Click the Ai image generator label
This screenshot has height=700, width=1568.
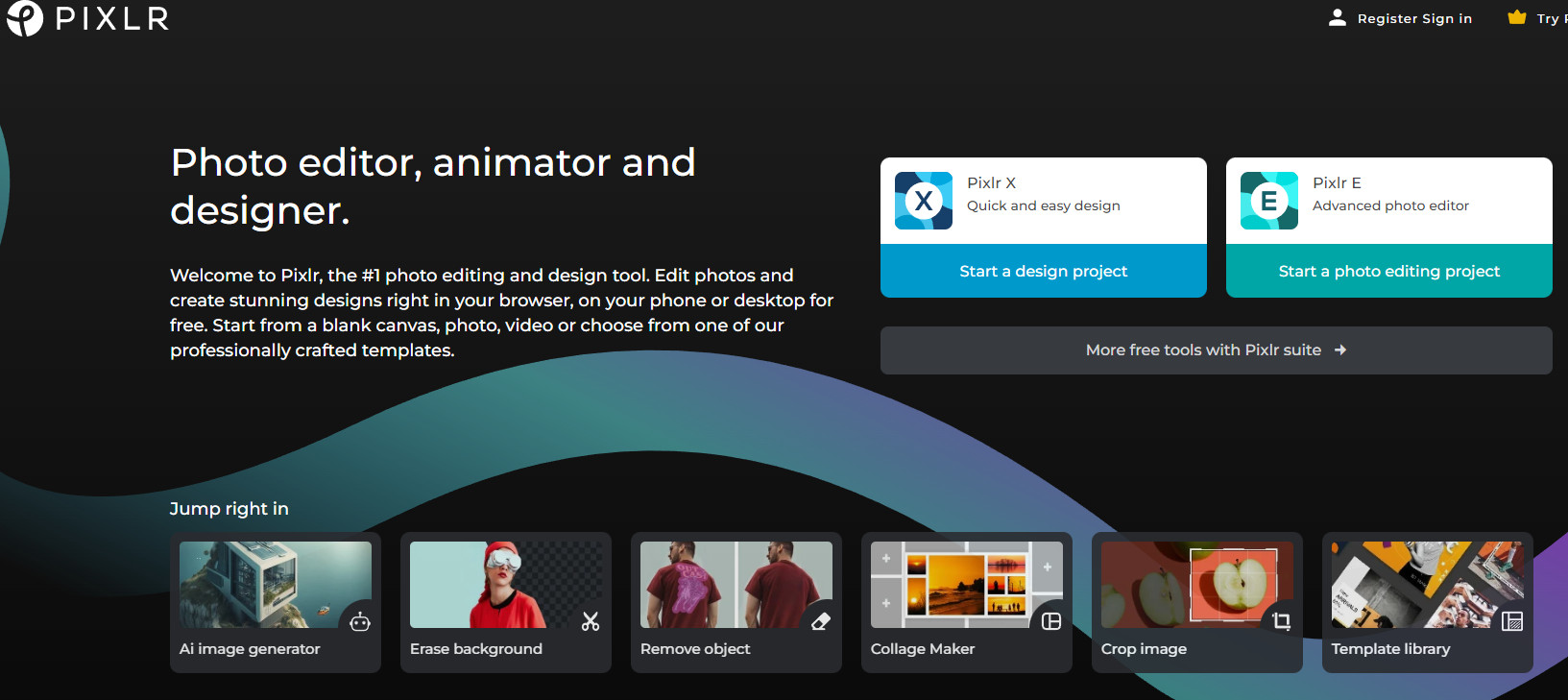(x=250, y=649)
